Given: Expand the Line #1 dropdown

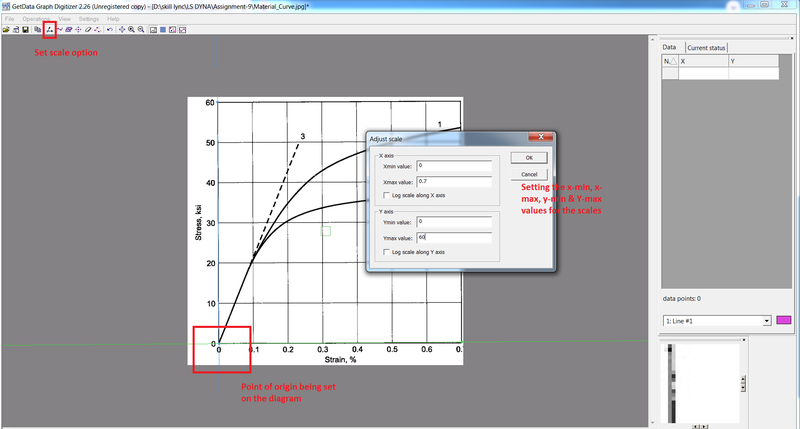Looking at the screenshot, I should [x=767, y=320].
